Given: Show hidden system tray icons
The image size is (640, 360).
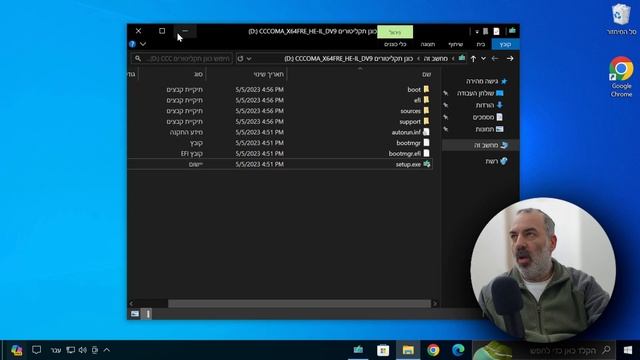Looking at the screenshot, I should [107, 350].
